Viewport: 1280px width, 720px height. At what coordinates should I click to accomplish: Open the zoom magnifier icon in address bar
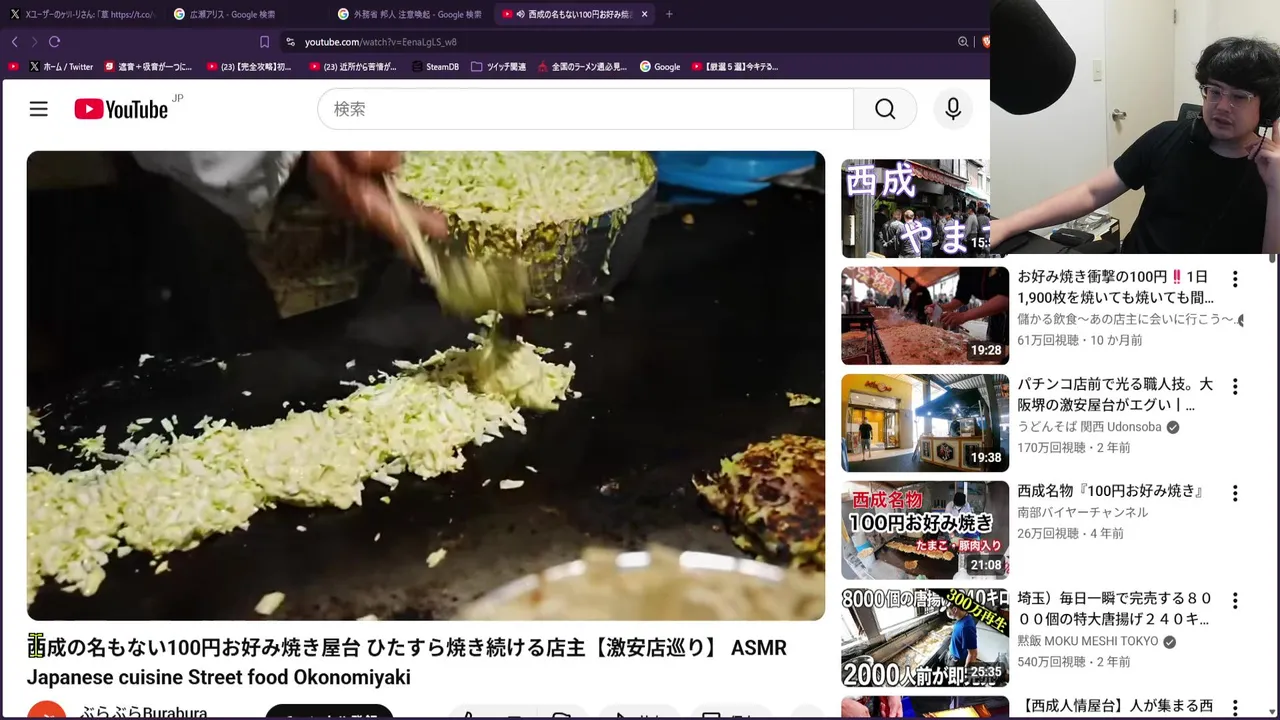click(x=963, y=42)
